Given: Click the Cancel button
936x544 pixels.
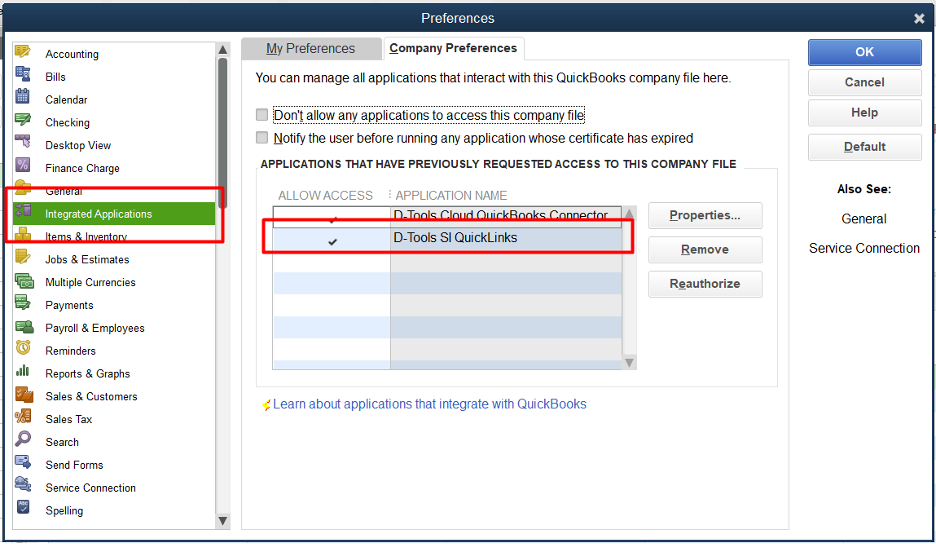Looking at the screenshot, I should tap(864, 82).
